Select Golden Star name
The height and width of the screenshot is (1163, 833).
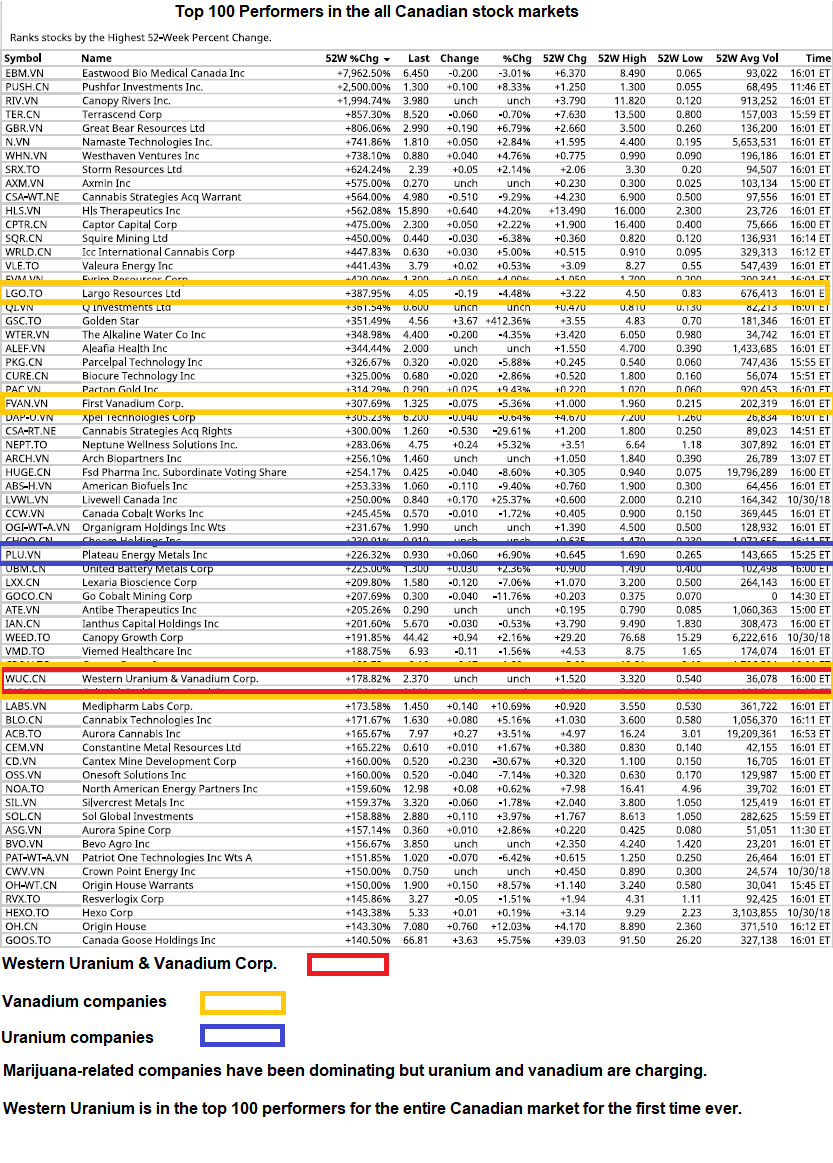click(110, 320)
